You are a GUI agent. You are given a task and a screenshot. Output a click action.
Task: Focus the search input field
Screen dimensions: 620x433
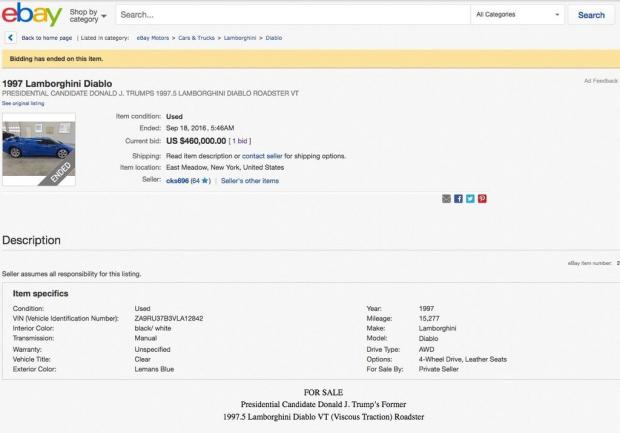(x=290, y=15)
